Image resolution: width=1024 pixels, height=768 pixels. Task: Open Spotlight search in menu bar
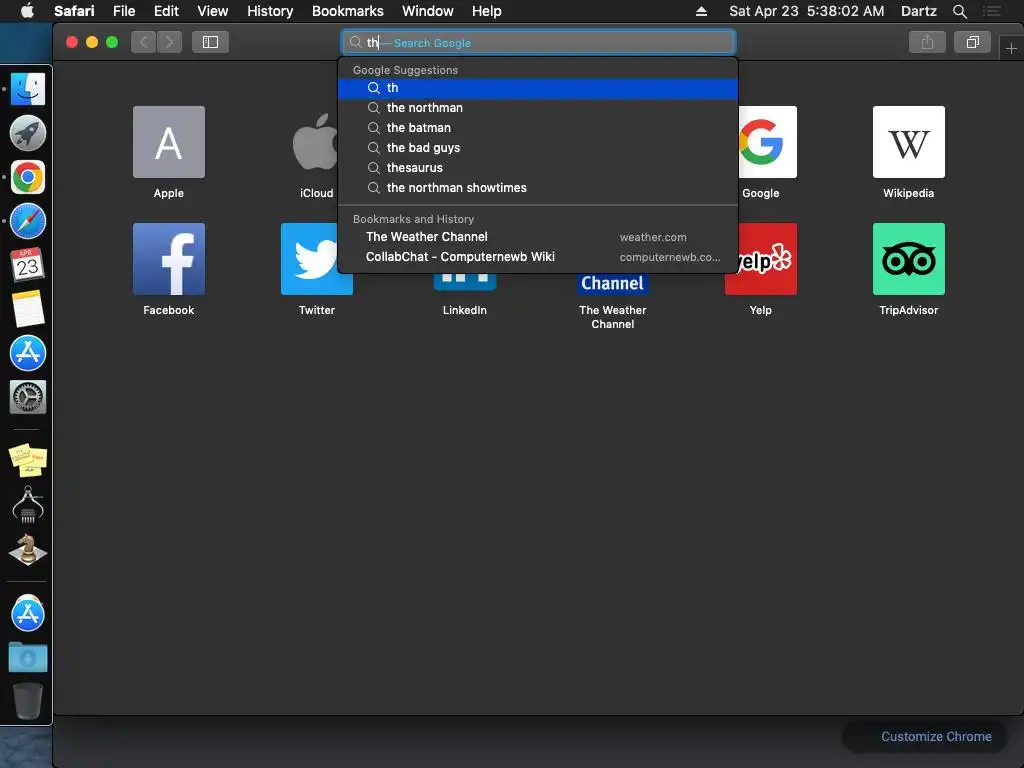pos(959,11)
